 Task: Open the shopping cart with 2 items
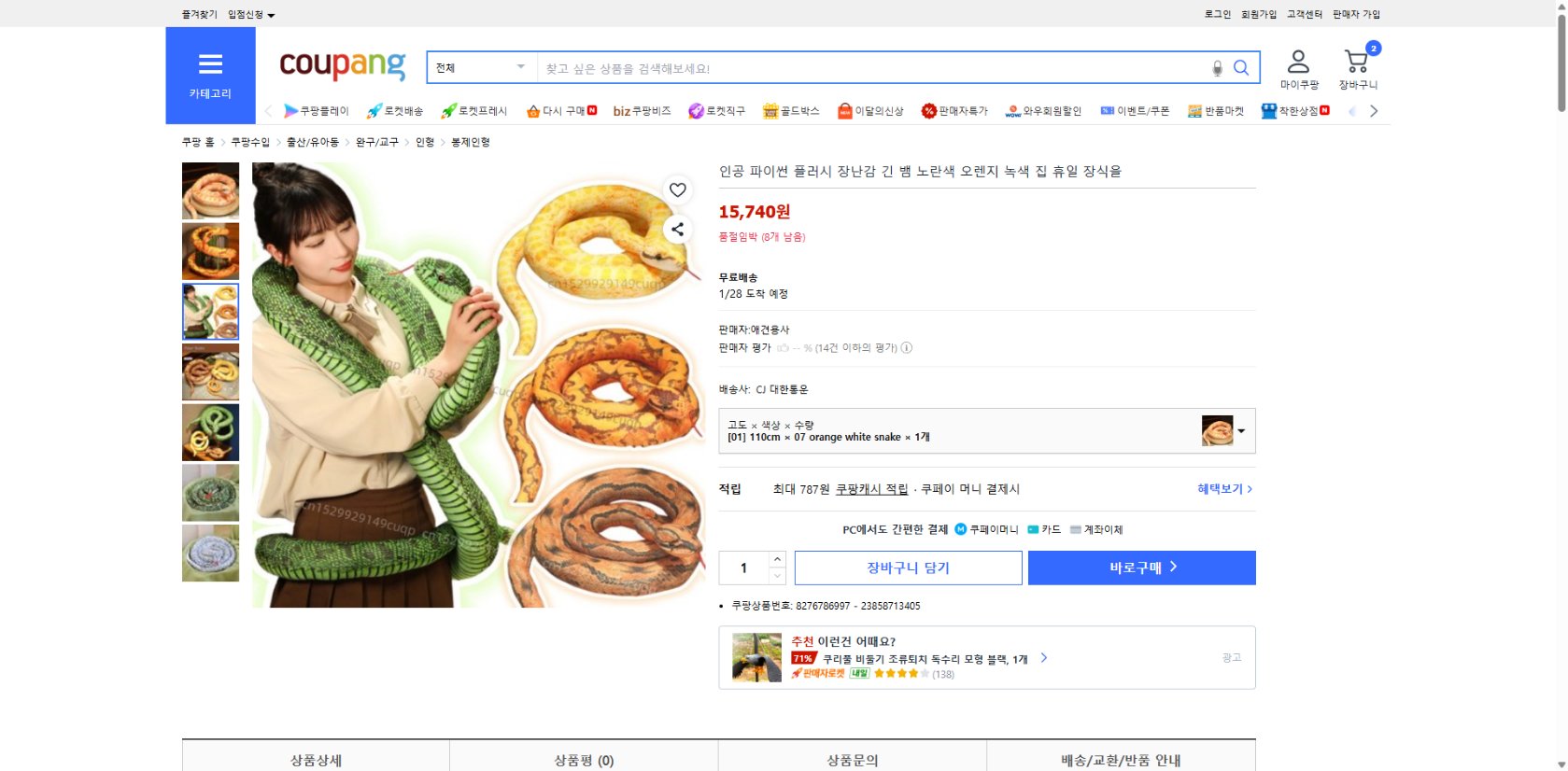[x=1356, y=63]
